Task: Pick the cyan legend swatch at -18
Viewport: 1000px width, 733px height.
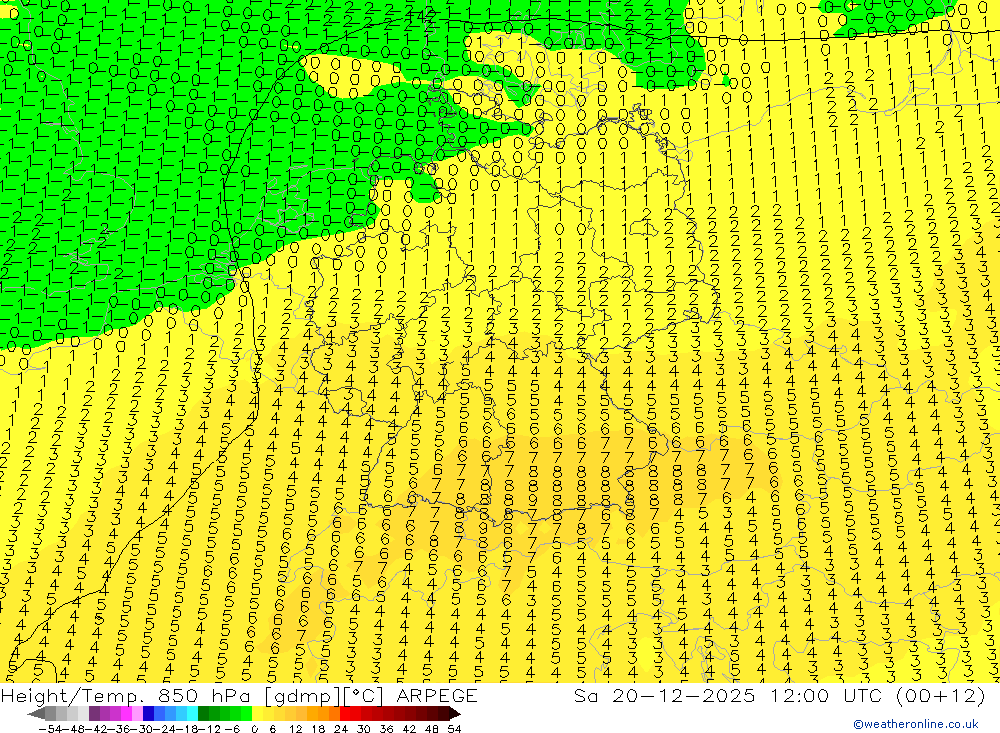Action: tap(192, 713)
